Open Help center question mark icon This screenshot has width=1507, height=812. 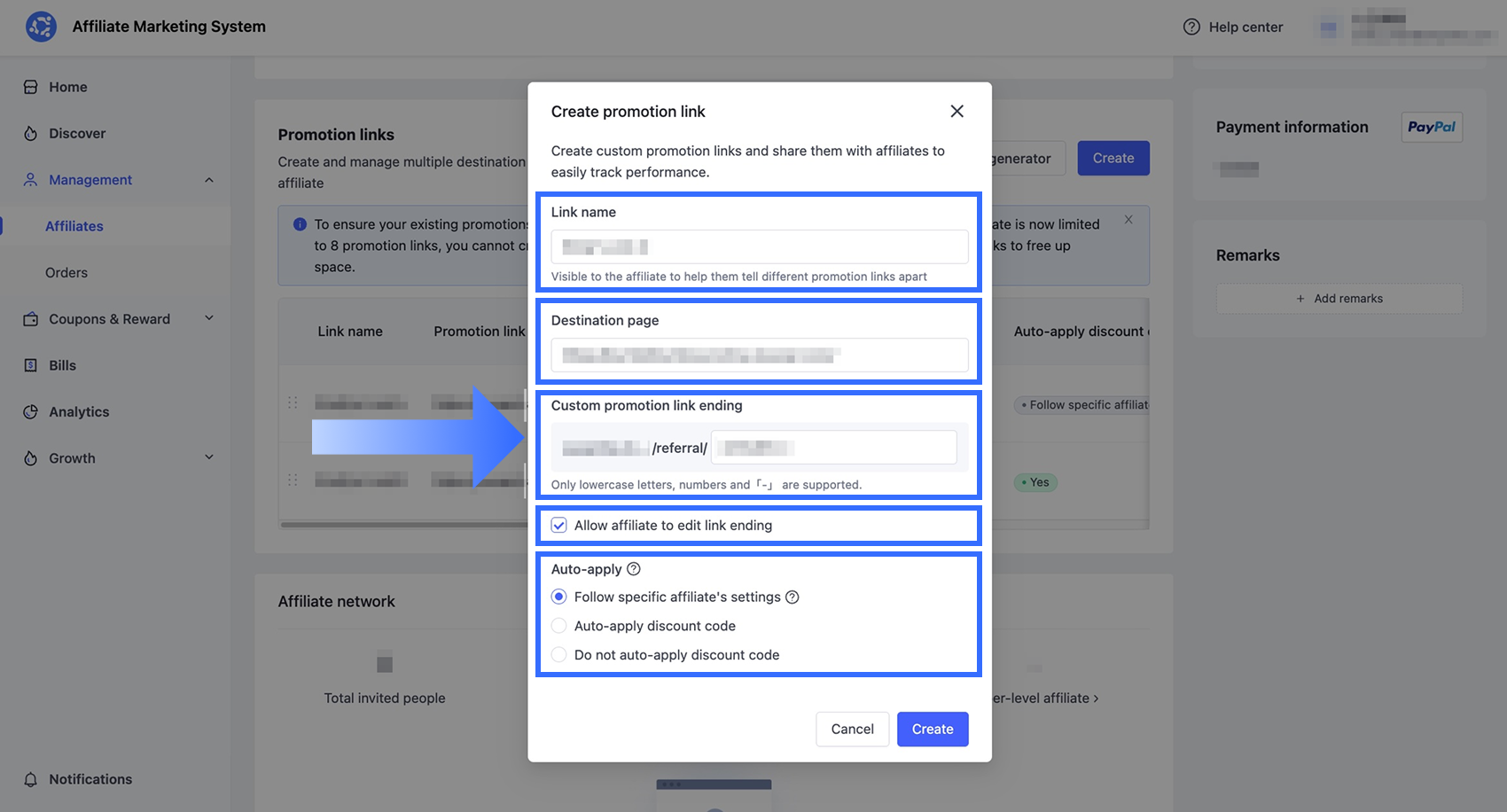[x=1191, y=27]
